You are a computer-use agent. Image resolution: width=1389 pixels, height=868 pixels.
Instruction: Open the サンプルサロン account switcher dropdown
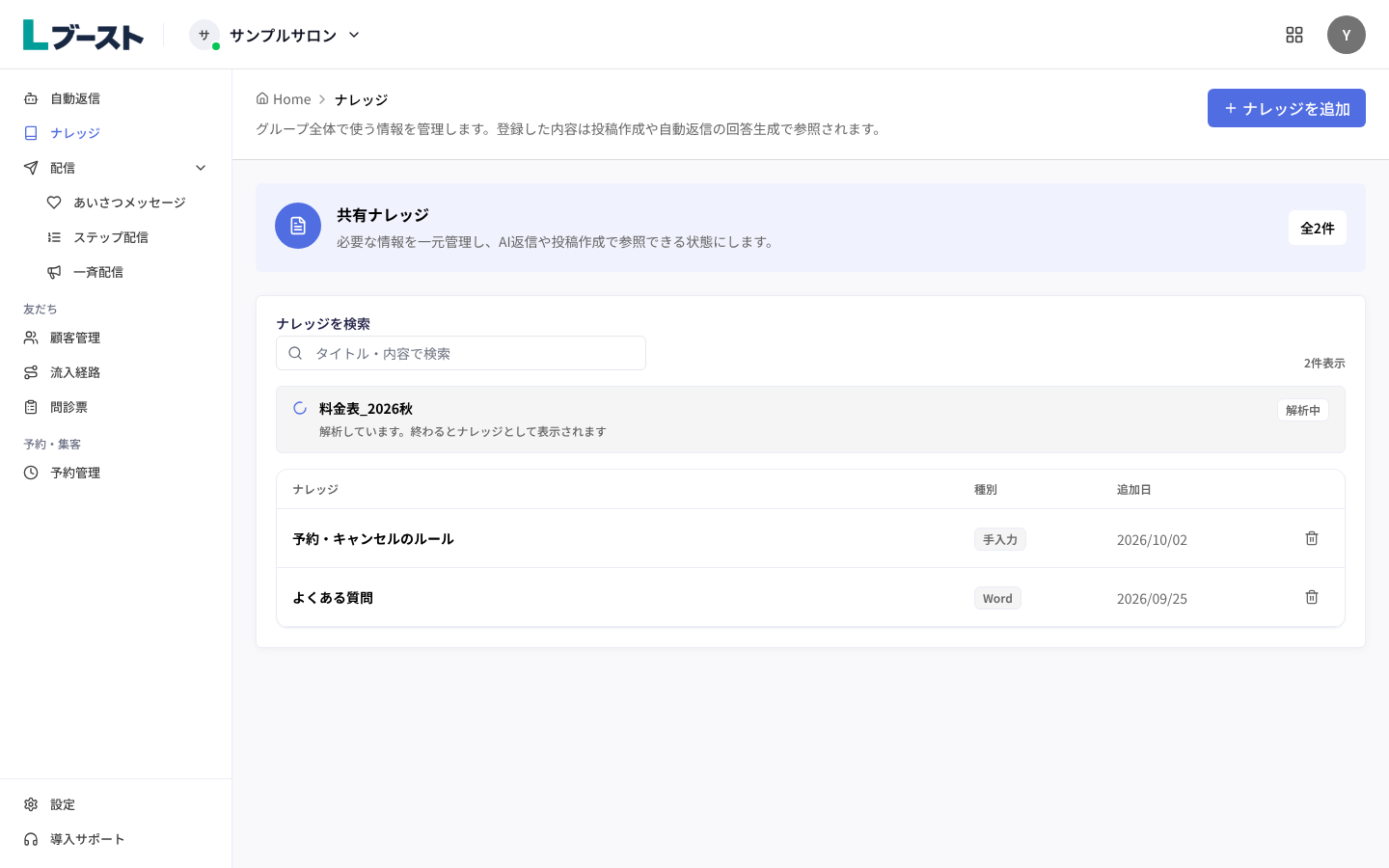point(275,35)
